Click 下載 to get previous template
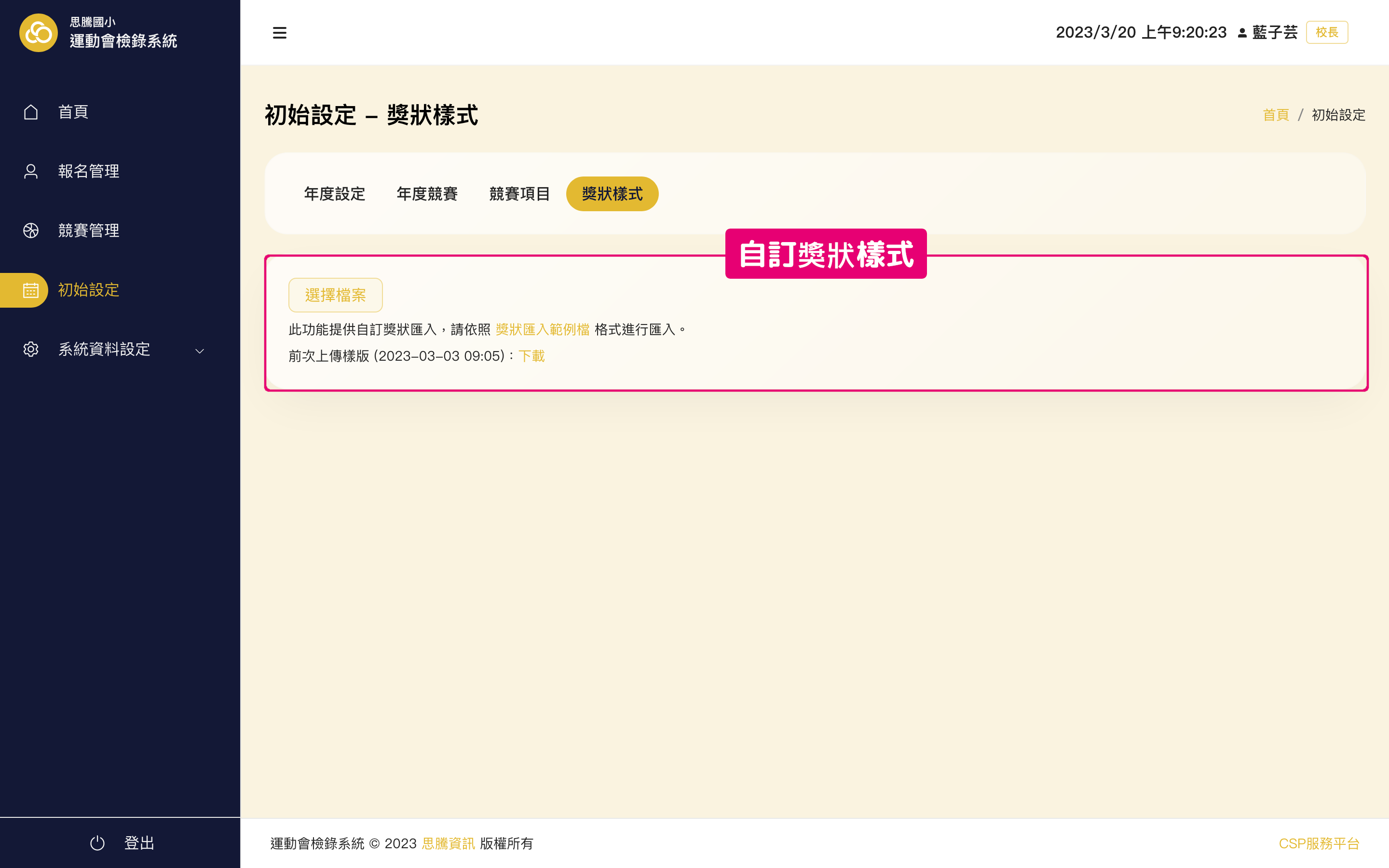1389x868 pixels. click(531, 356)
